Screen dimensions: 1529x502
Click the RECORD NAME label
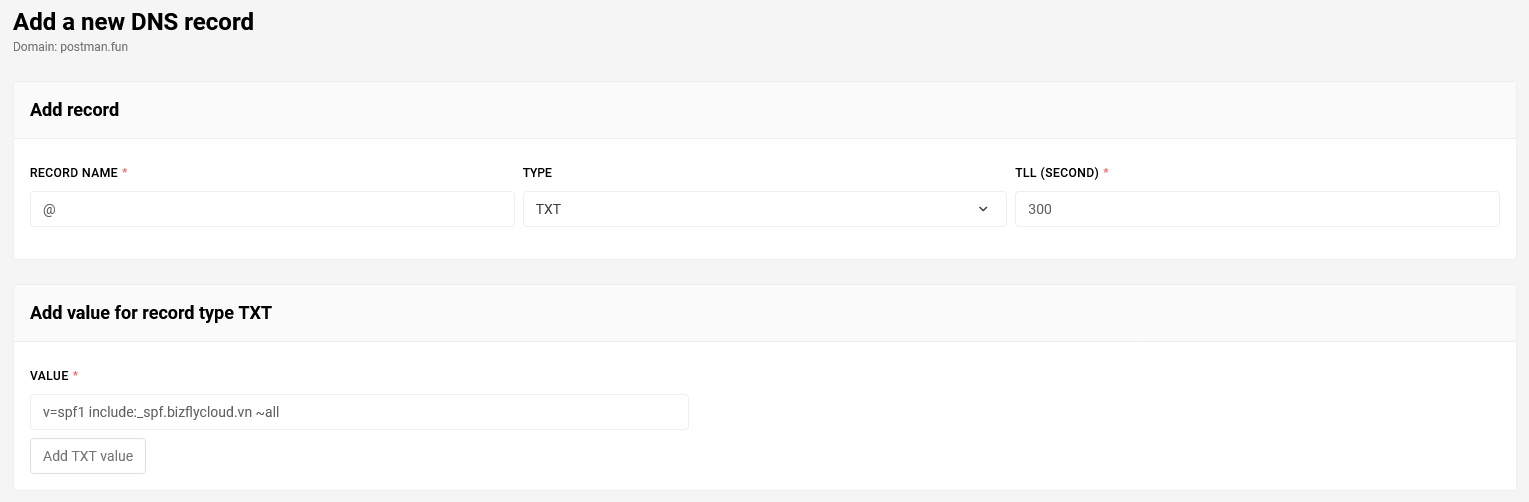(74, 173)
